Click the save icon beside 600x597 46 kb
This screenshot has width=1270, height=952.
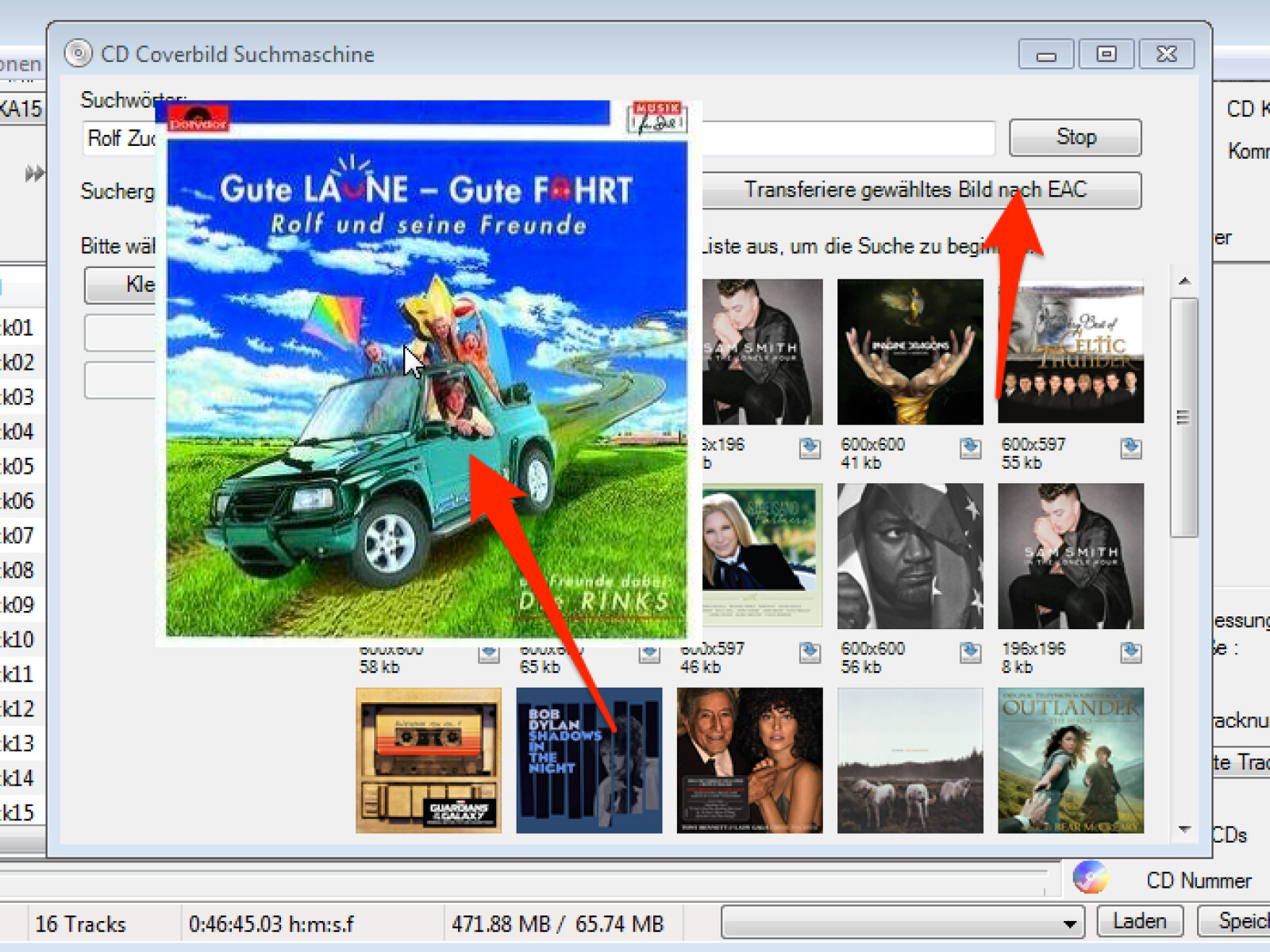810,652
